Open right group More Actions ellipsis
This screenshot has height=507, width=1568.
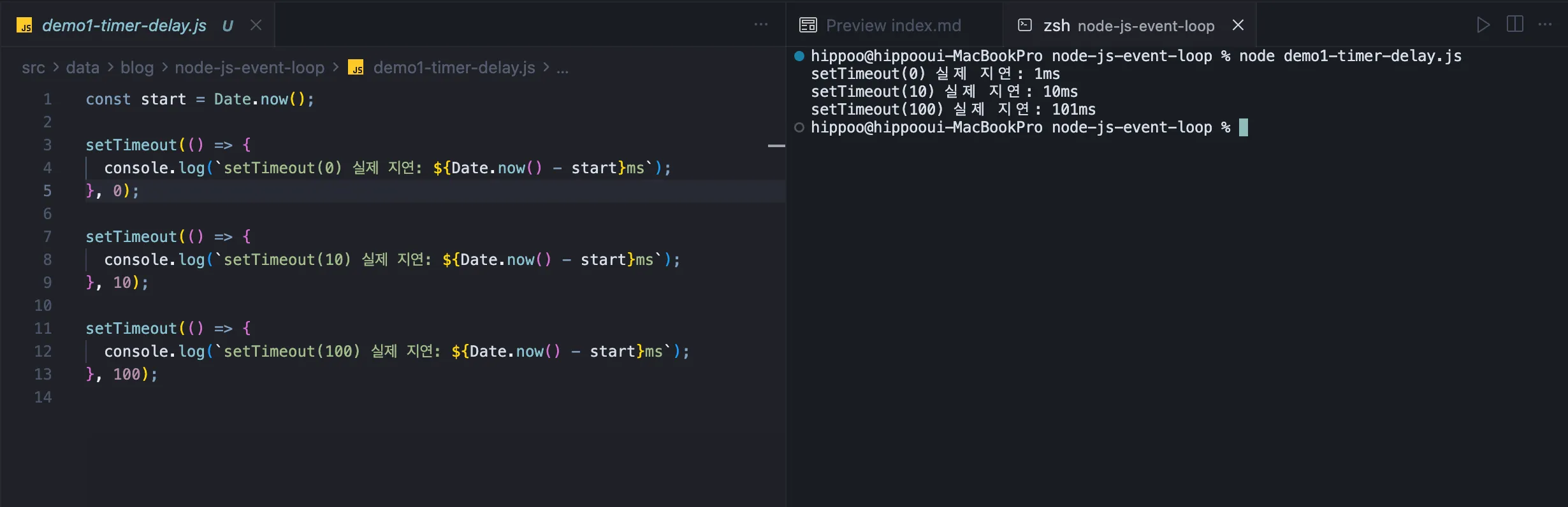tap(1545, 25)
